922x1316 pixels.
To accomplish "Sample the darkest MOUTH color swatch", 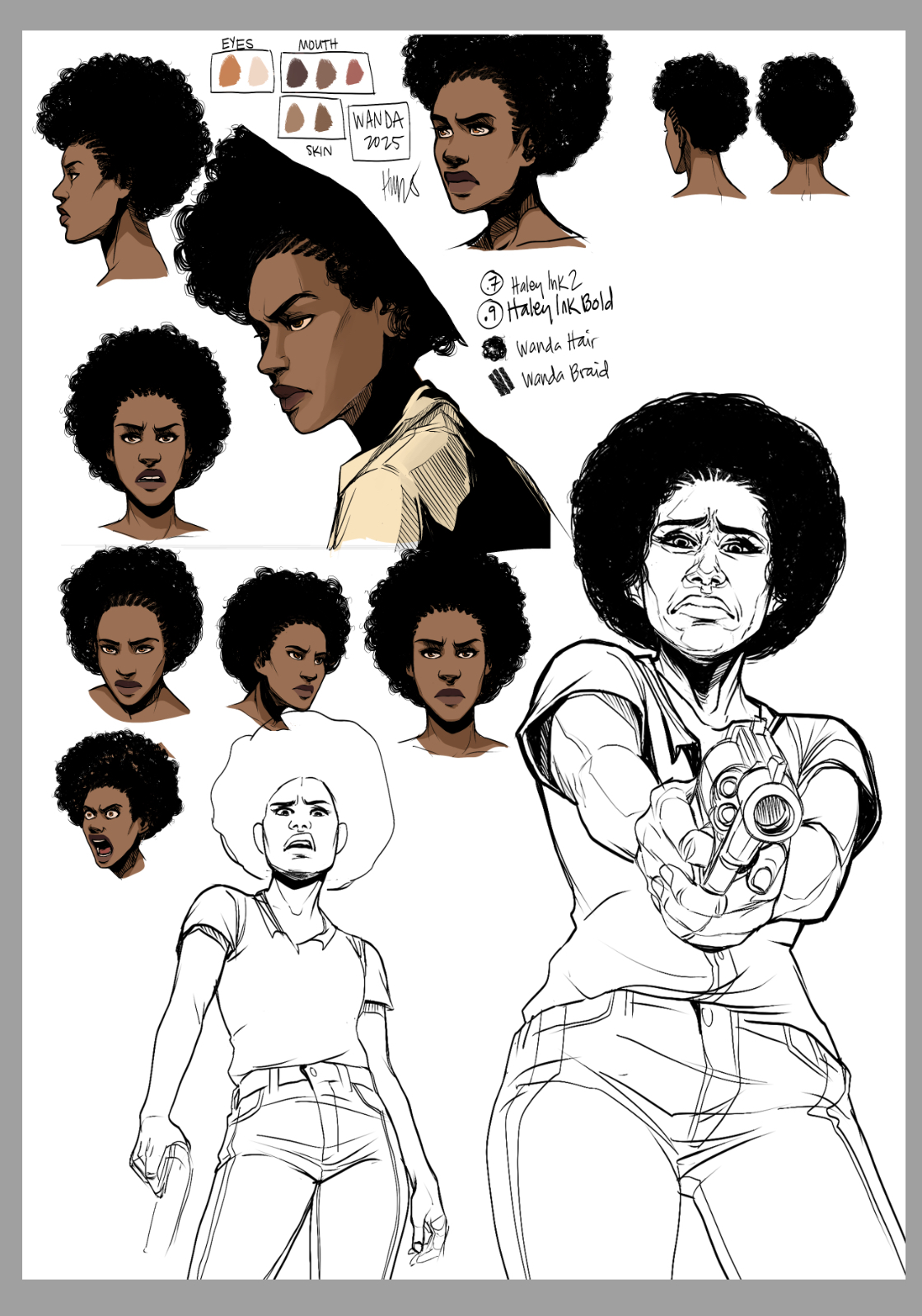I will tap(296, 74).
